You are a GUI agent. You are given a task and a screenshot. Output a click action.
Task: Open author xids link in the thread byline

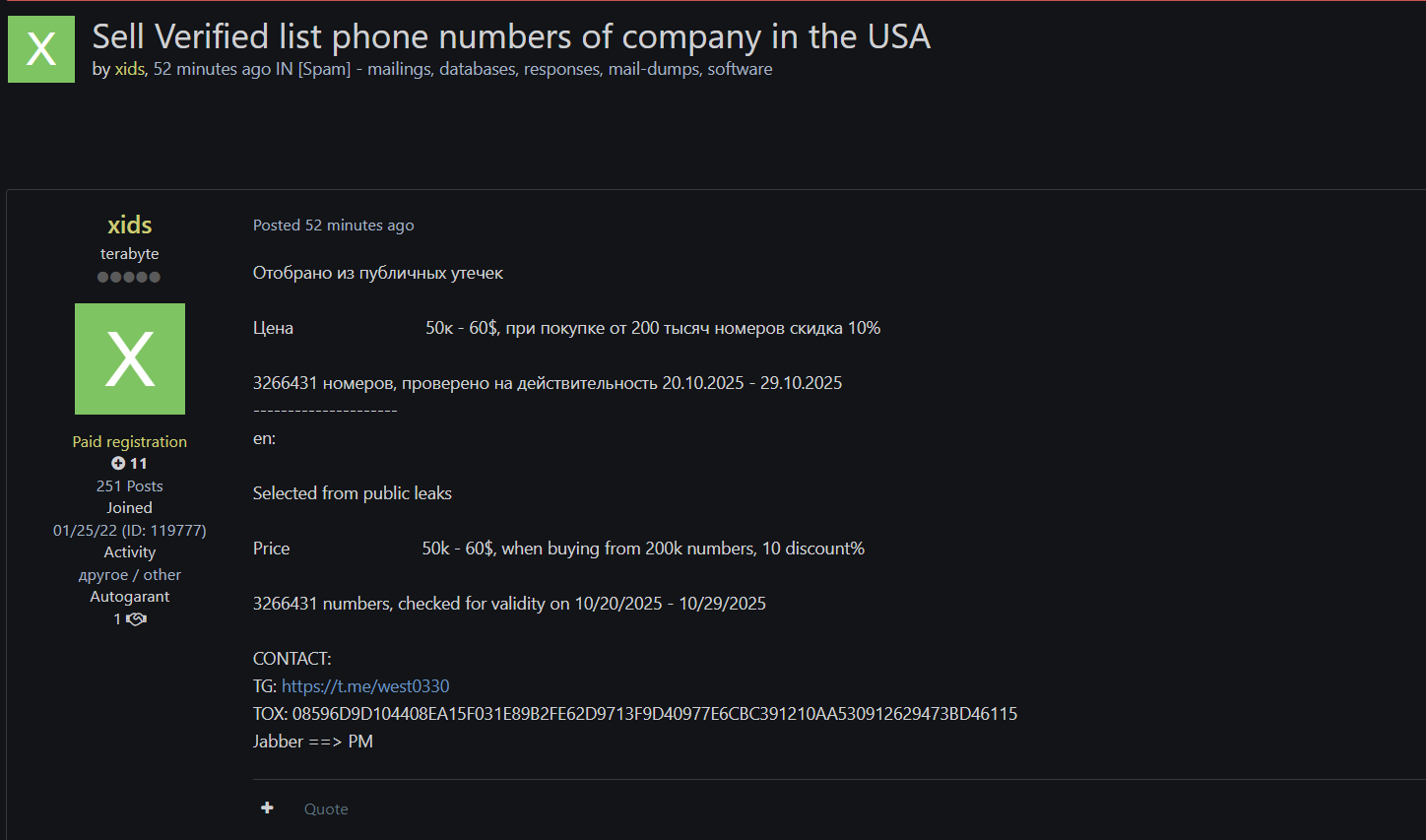[129, 69]
